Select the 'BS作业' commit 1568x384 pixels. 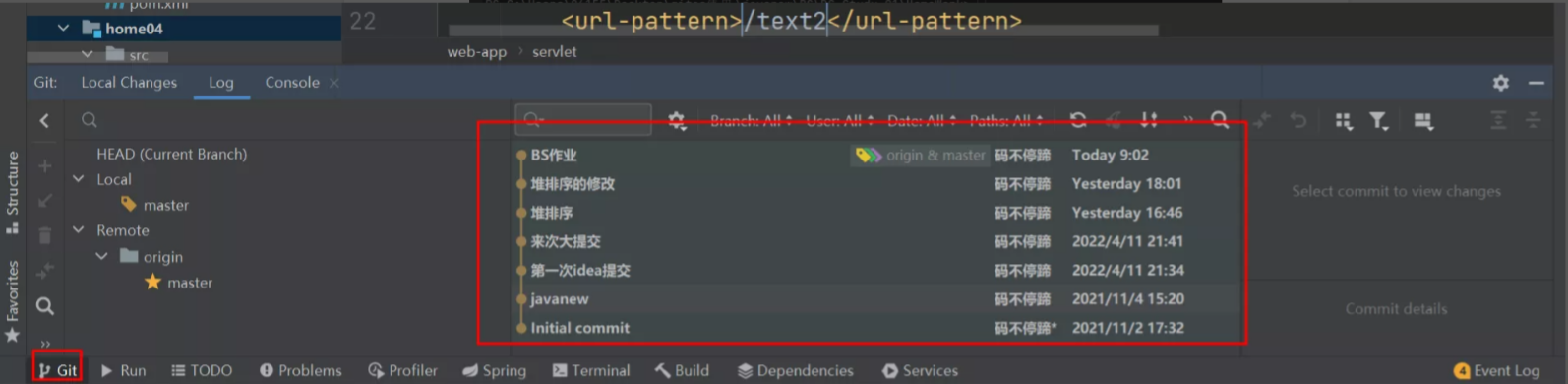tap(878, 155)
